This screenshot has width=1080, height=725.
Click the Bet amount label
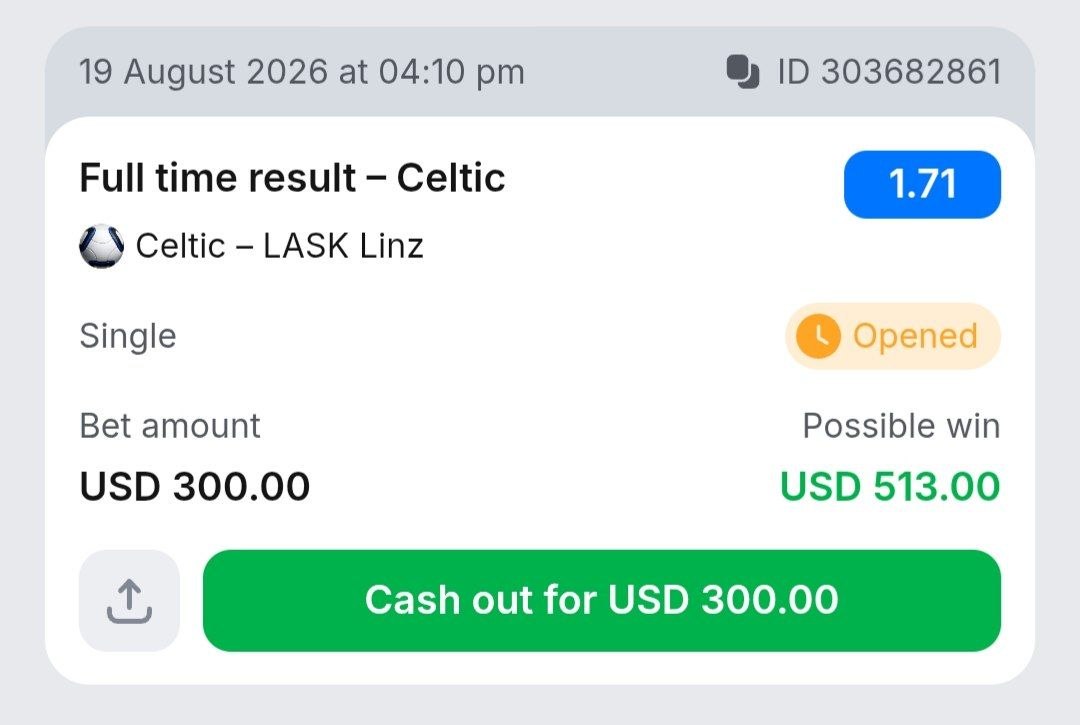point(170,425)
